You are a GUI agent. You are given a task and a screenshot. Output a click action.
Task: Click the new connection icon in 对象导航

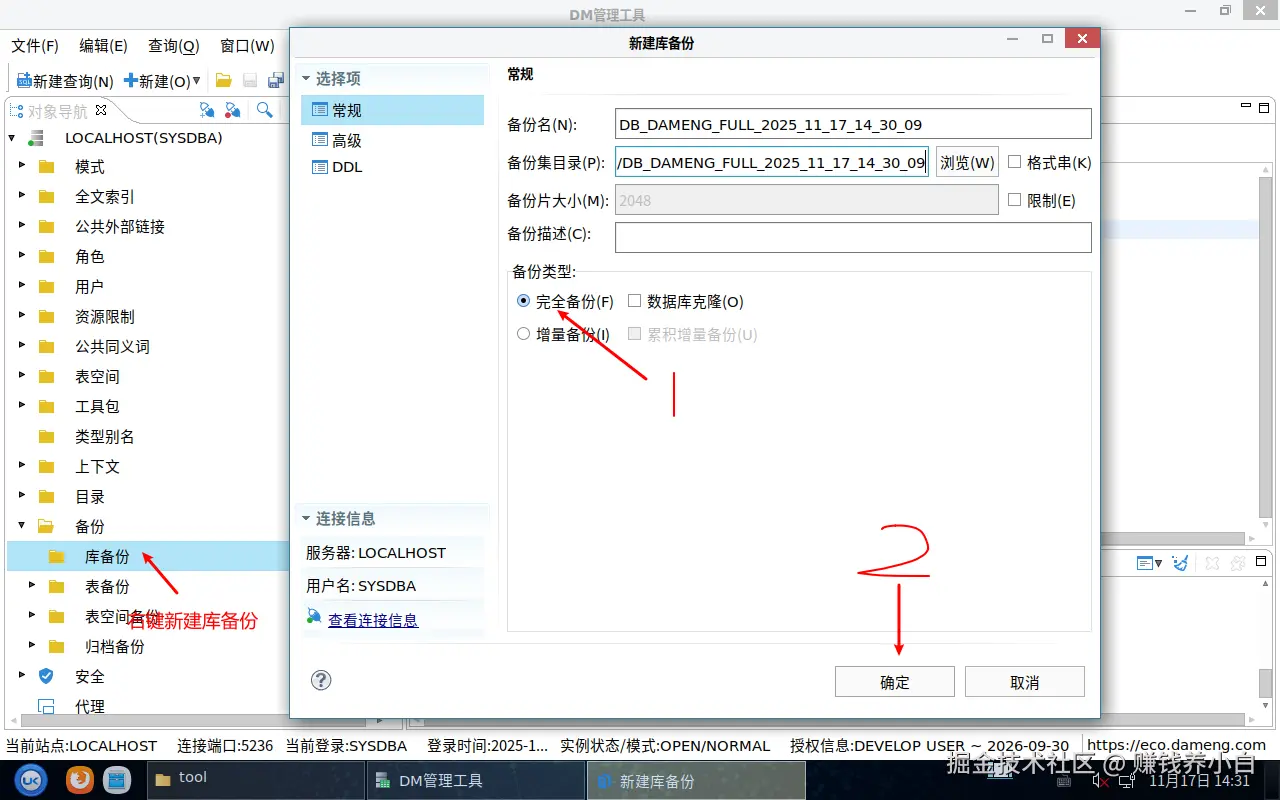208,110
